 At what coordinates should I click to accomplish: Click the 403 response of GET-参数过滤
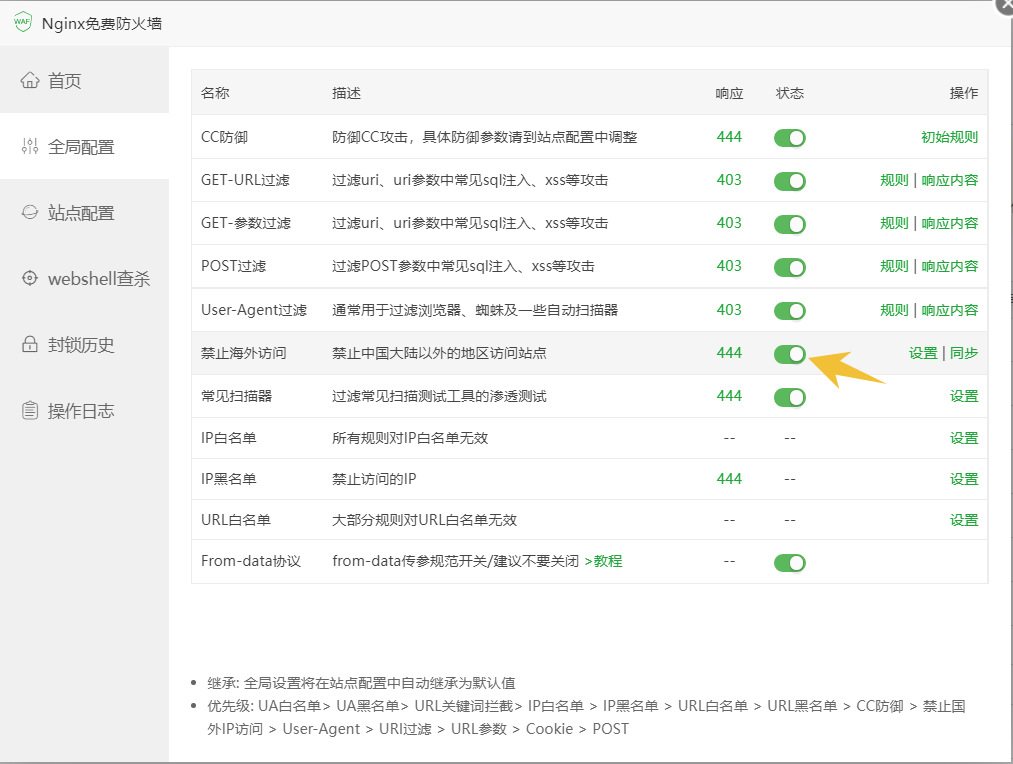(729, 223)
